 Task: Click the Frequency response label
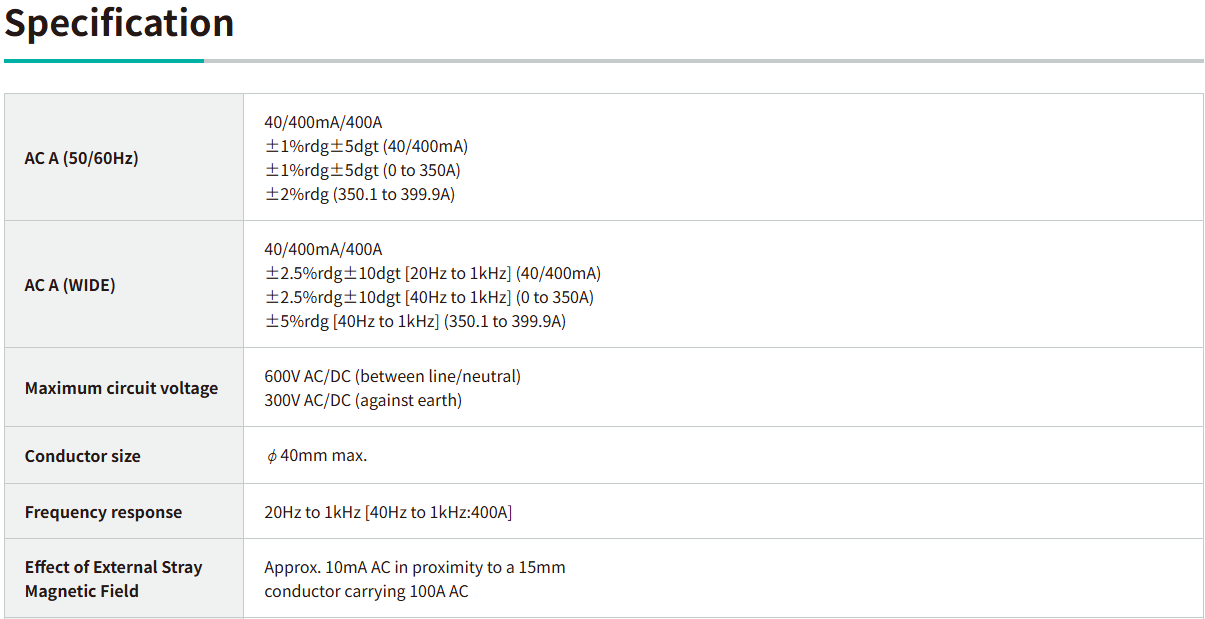pyautogui.click(x=104, y=512)
